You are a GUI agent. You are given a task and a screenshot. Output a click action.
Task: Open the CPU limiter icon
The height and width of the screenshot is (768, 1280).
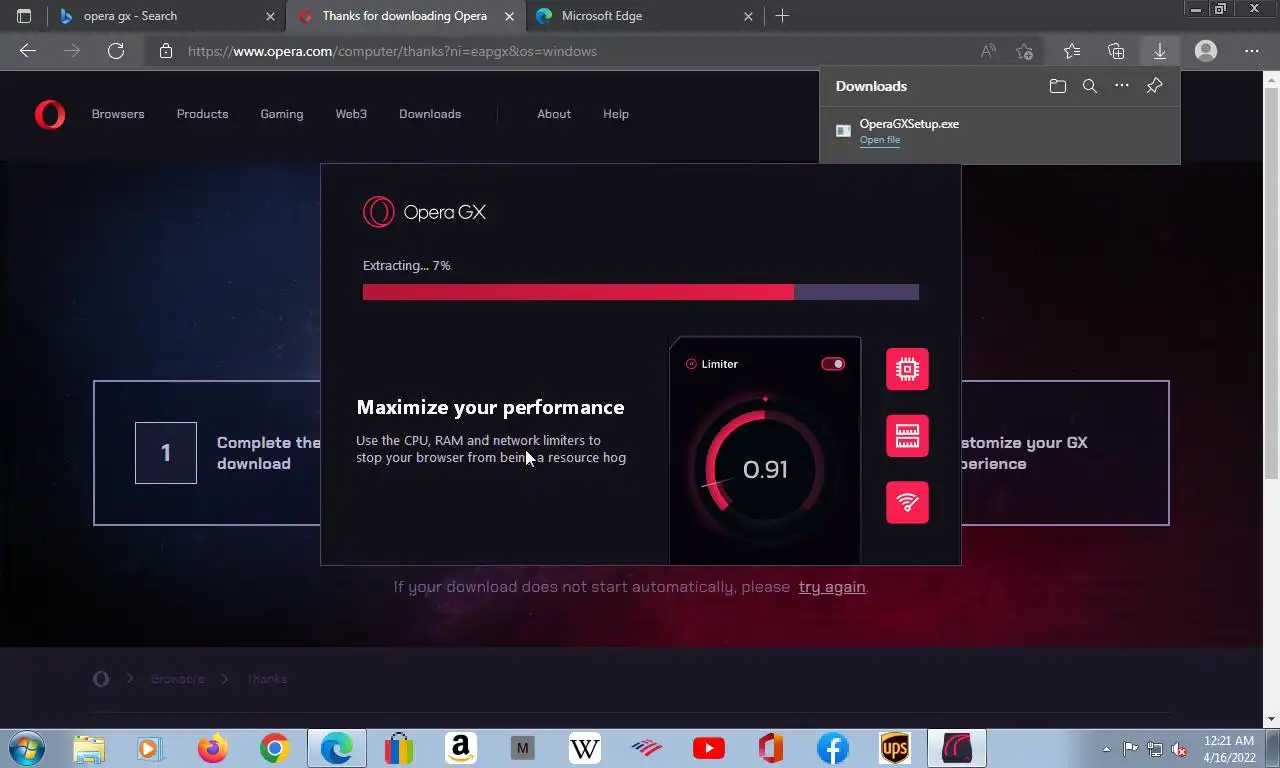point(907,369)
